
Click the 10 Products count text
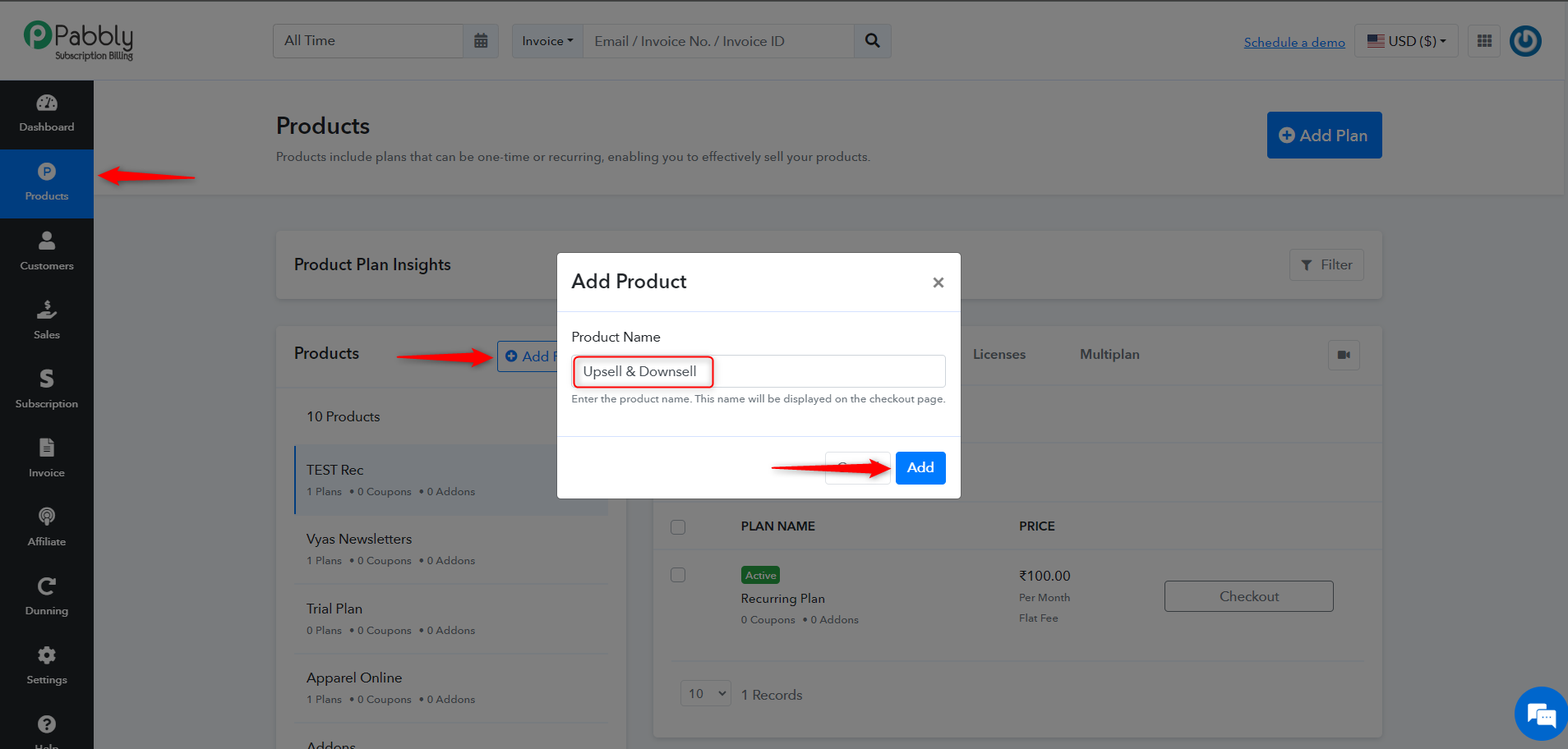tap(343, 416)
